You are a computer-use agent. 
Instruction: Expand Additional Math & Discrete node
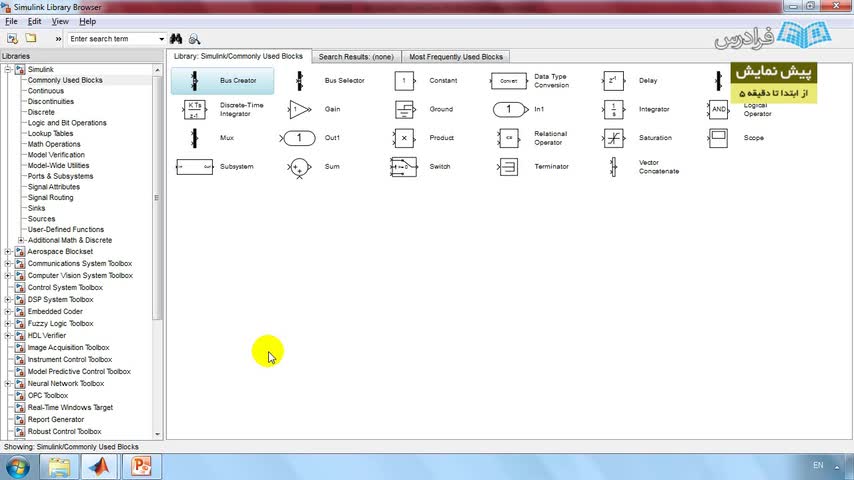click(21, 240)
